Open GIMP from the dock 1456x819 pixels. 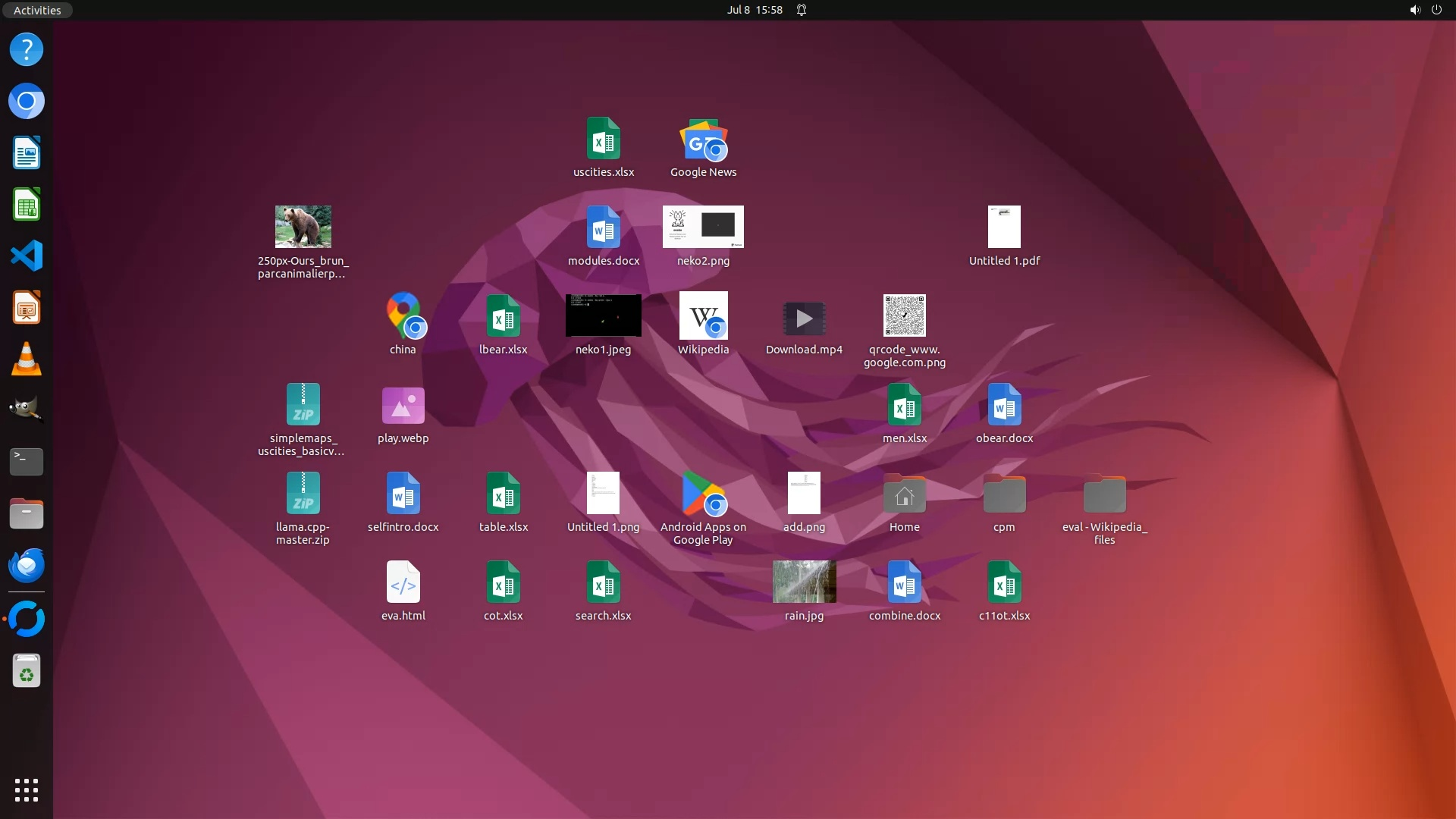[x=27, y=410]
